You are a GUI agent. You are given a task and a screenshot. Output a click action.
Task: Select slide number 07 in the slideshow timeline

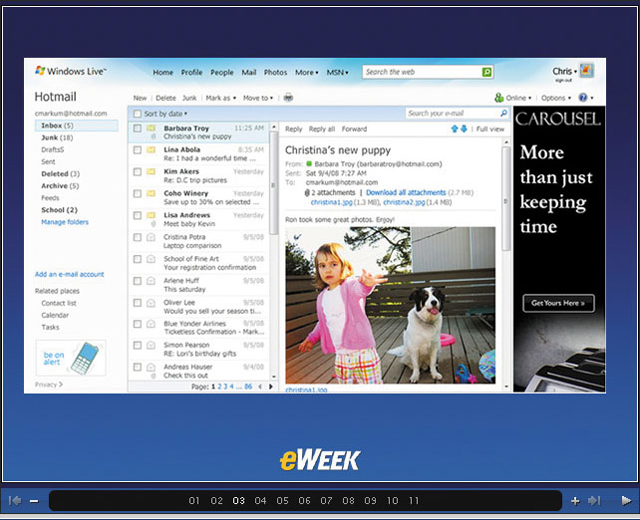(326, 501)
